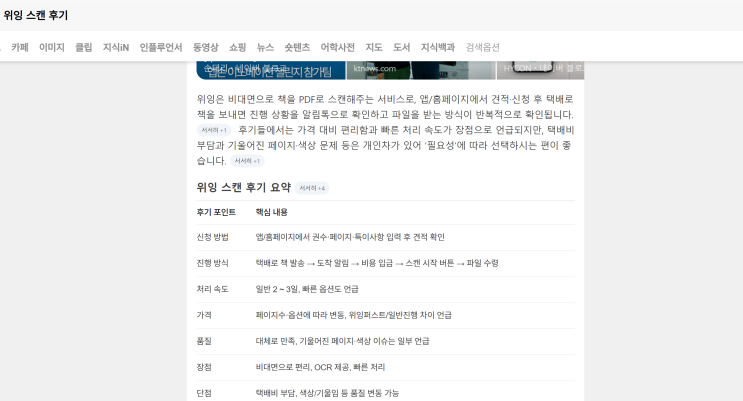The image size is (743, 401).
Task: Select the 지식iN tab
Action: point(116,47)
